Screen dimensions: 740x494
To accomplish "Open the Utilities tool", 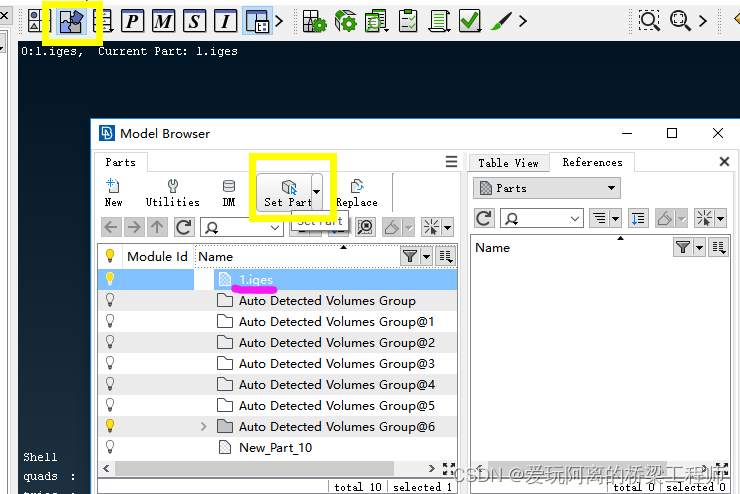I will pos(172,192).
